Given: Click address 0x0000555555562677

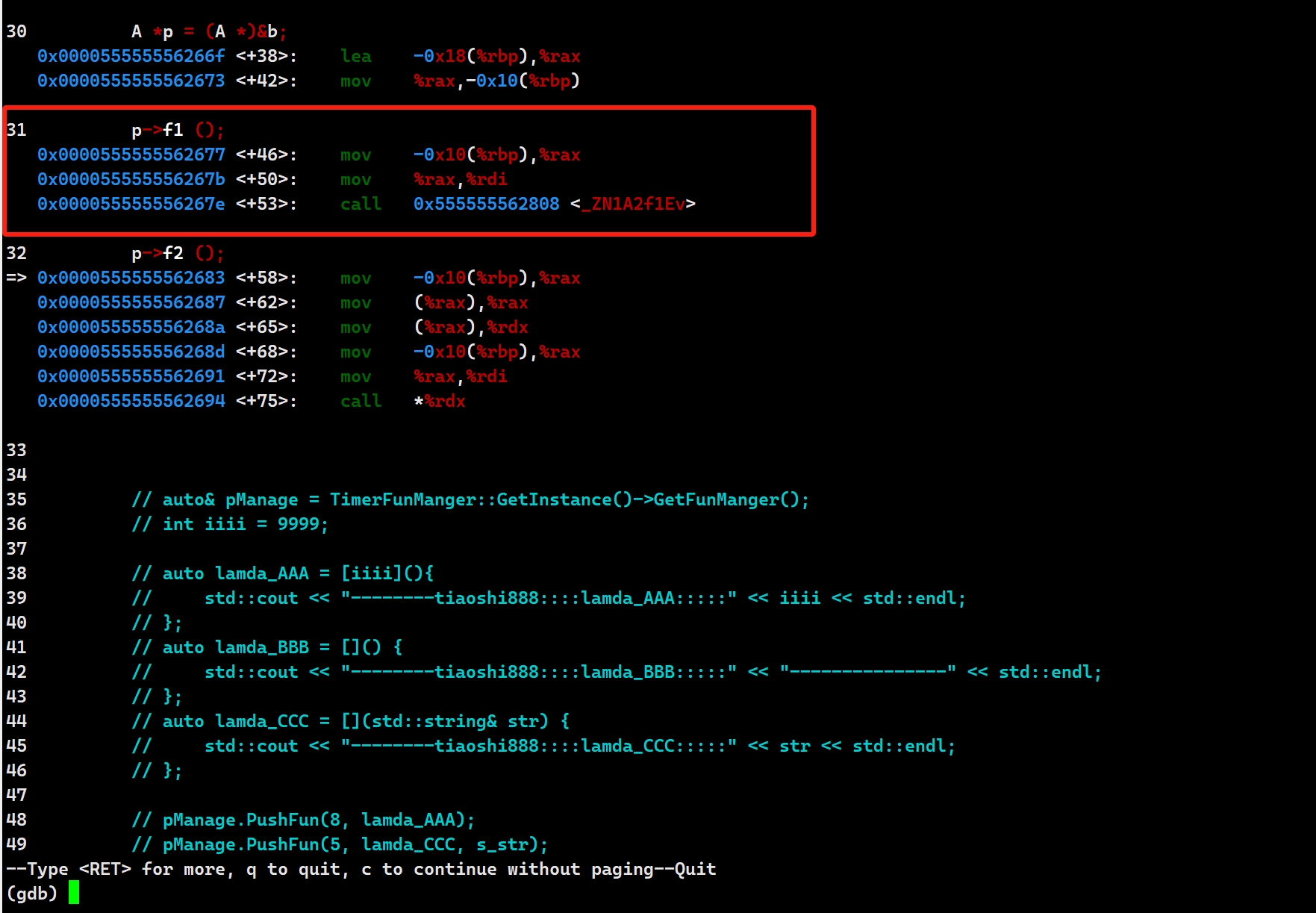Looking at the screenshot, I should point(131,155).
